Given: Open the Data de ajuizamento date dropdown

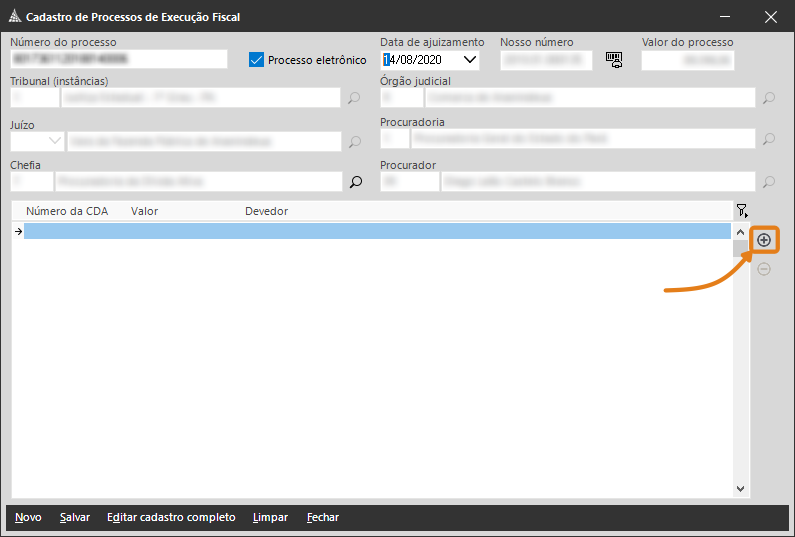Looking at the screenshot, I should [x=470, y=60].
